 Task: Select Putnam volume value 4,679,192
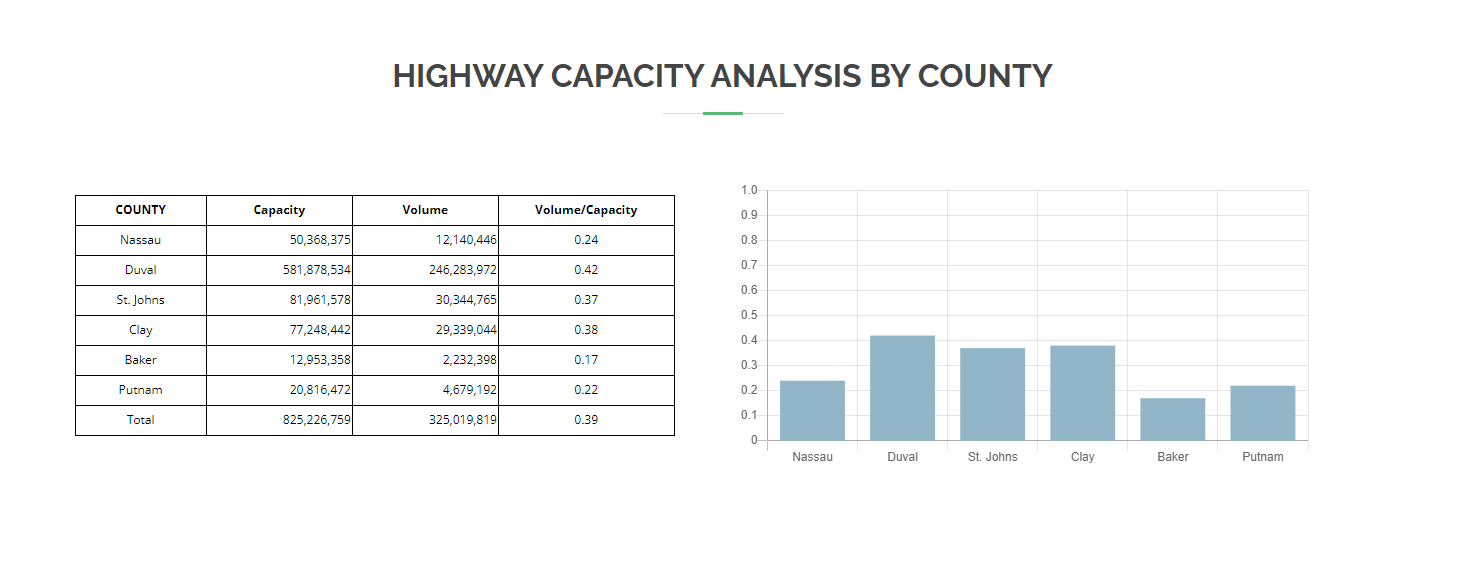(469, 390)
